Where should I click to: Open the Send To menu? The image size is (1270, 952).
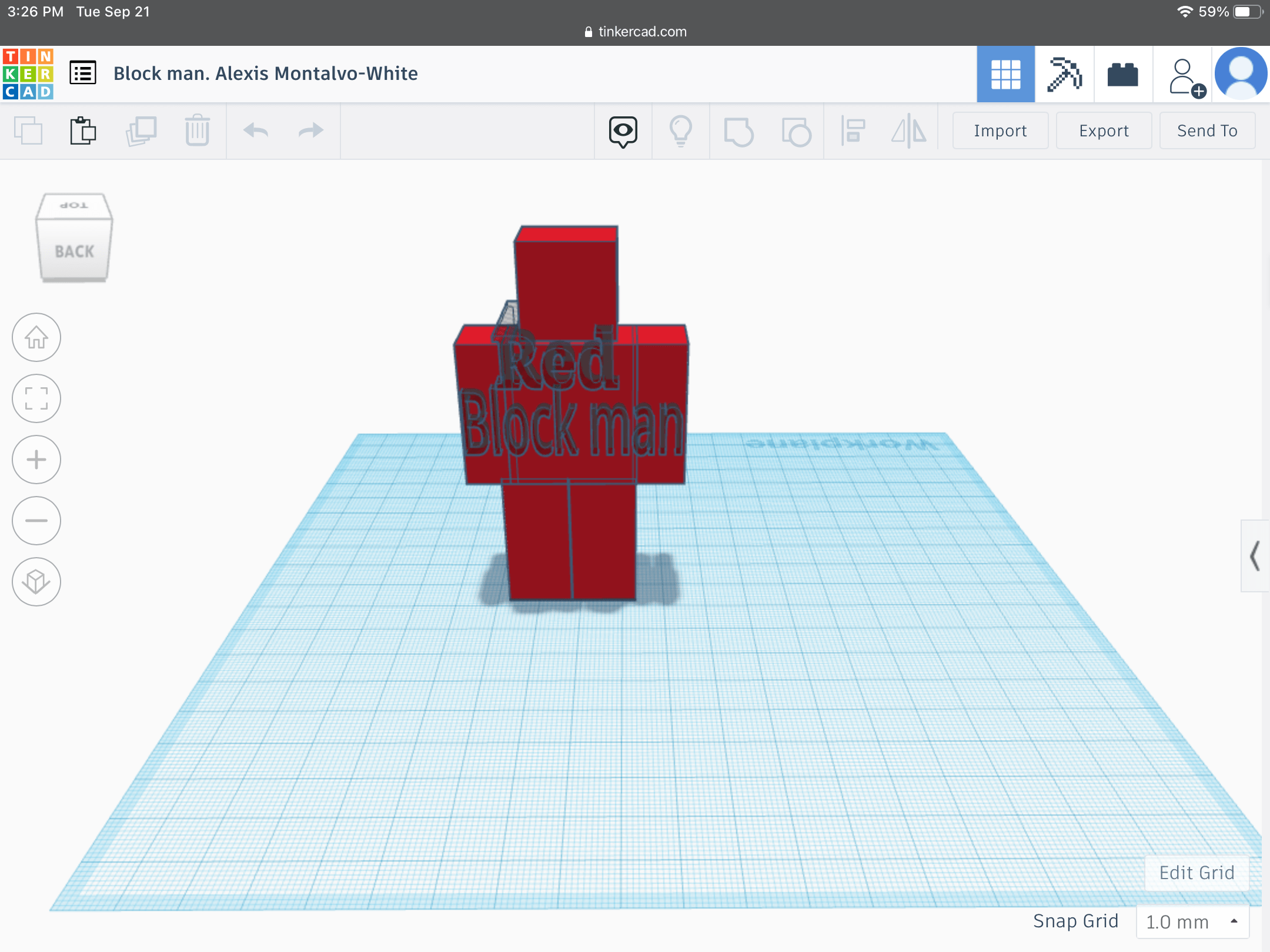pos(1206,130)
